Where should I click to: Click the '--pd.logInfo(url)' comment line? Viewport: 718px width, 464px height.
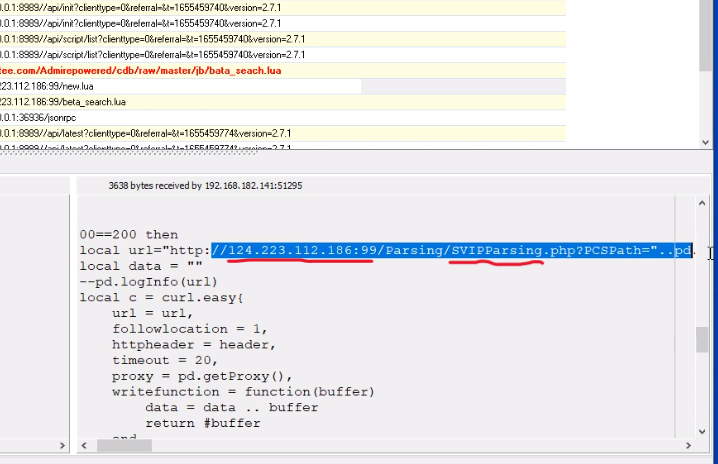pos(148,282)
